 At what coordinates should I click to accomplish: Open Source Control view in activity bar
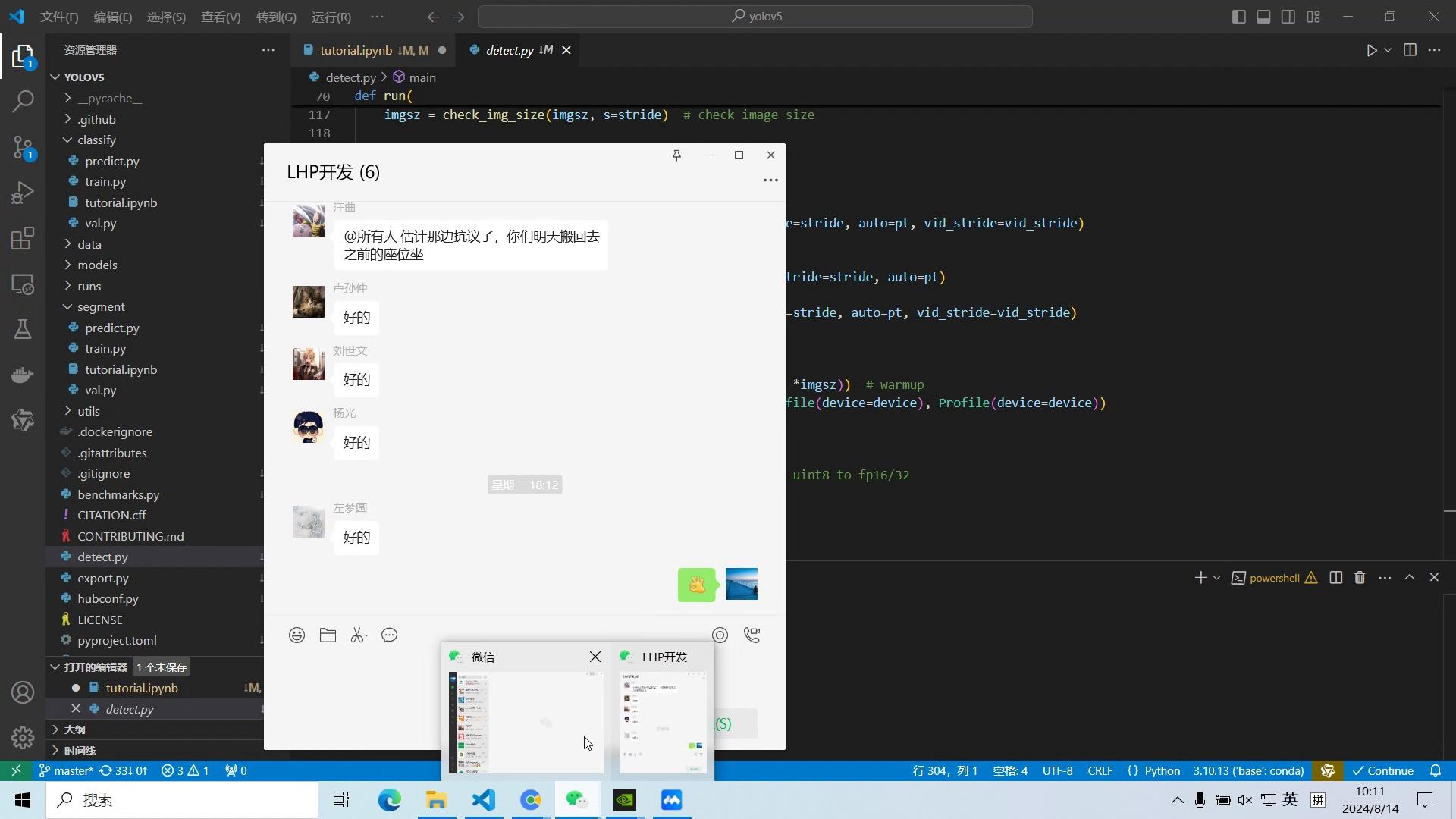pos(23,147)
